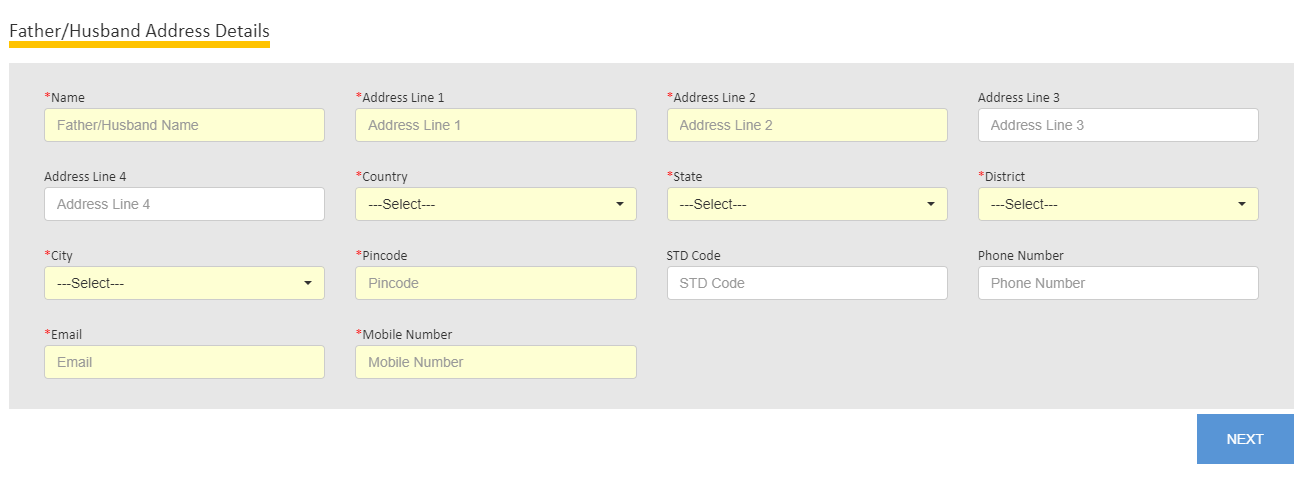Focus the STD Code field
Viewport: 1305px width, 485px height.
coord(807,283)
